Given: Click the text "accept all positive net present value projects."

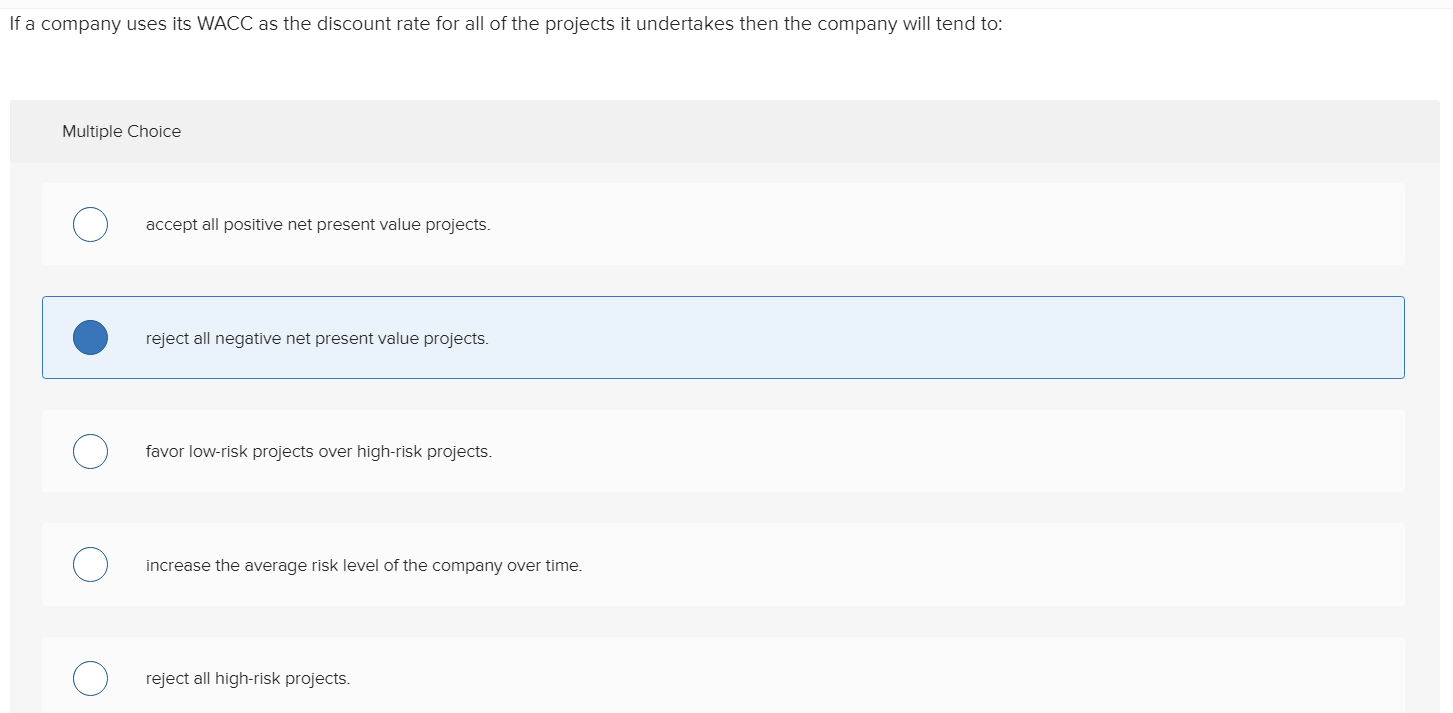Looking at the screenshot, I should pyautogui.click(x=318, y=225).
